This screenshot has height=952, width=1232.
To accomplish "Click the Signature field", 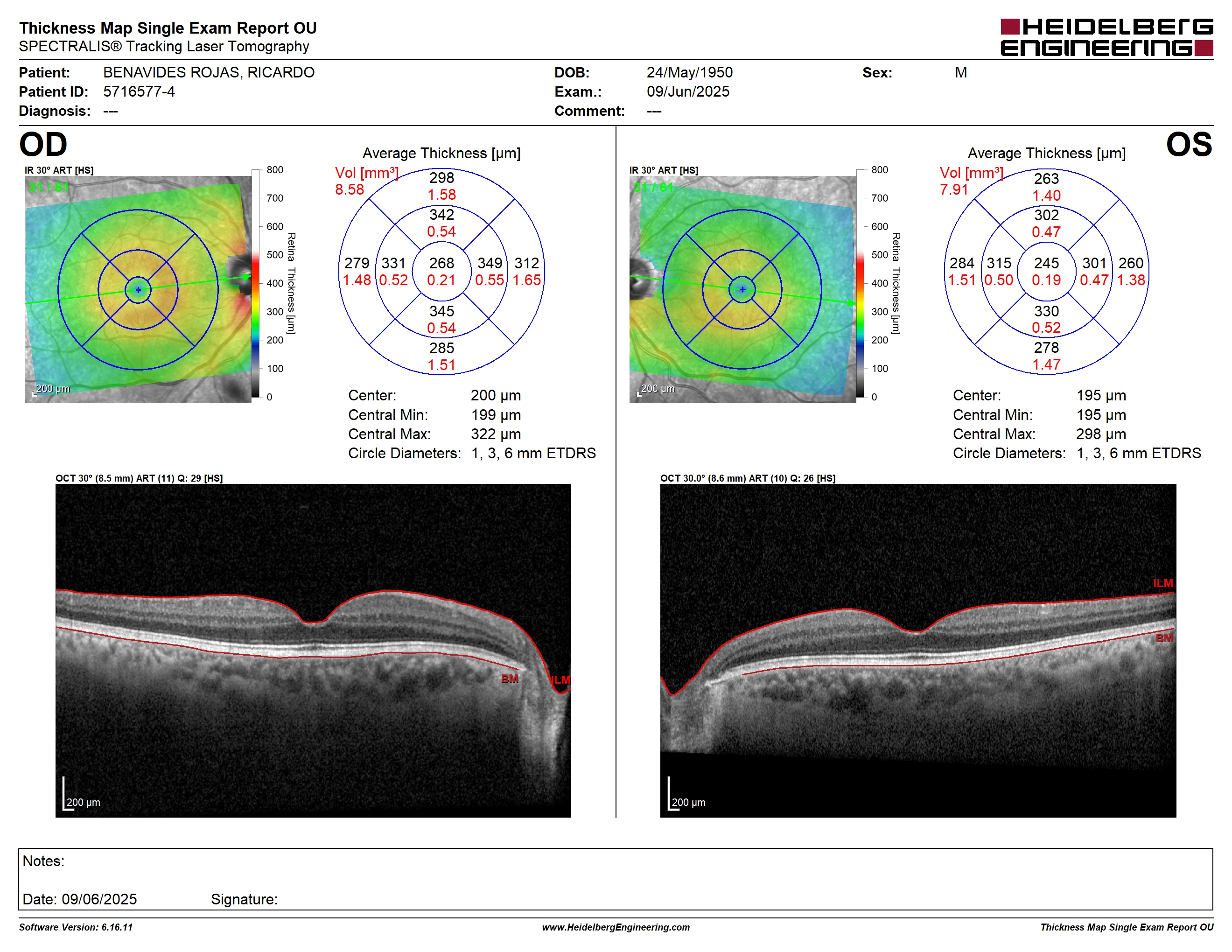I will coord(244,899).
